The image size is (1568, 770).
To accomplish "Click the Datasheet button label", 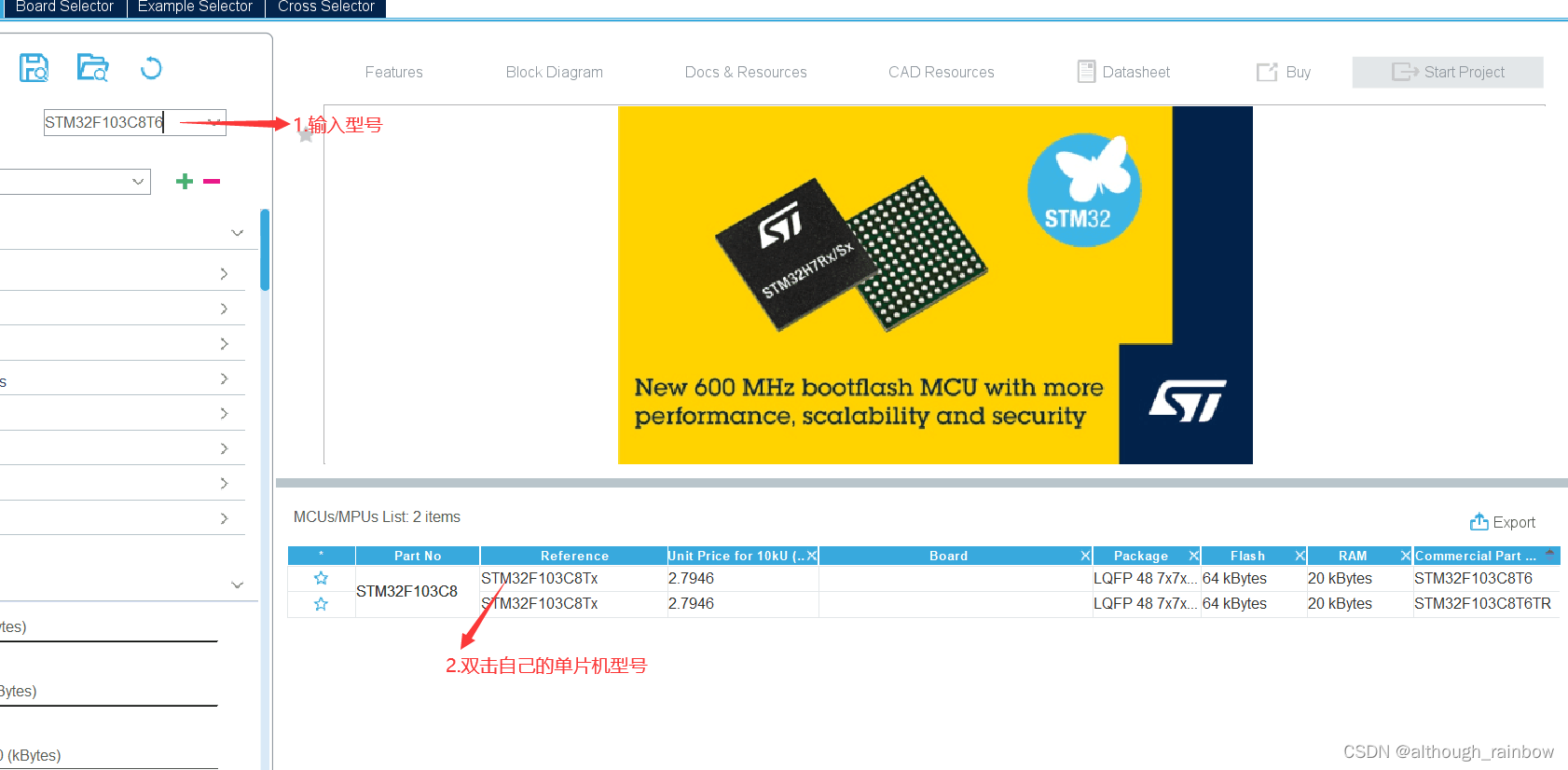I will 1135,72.
